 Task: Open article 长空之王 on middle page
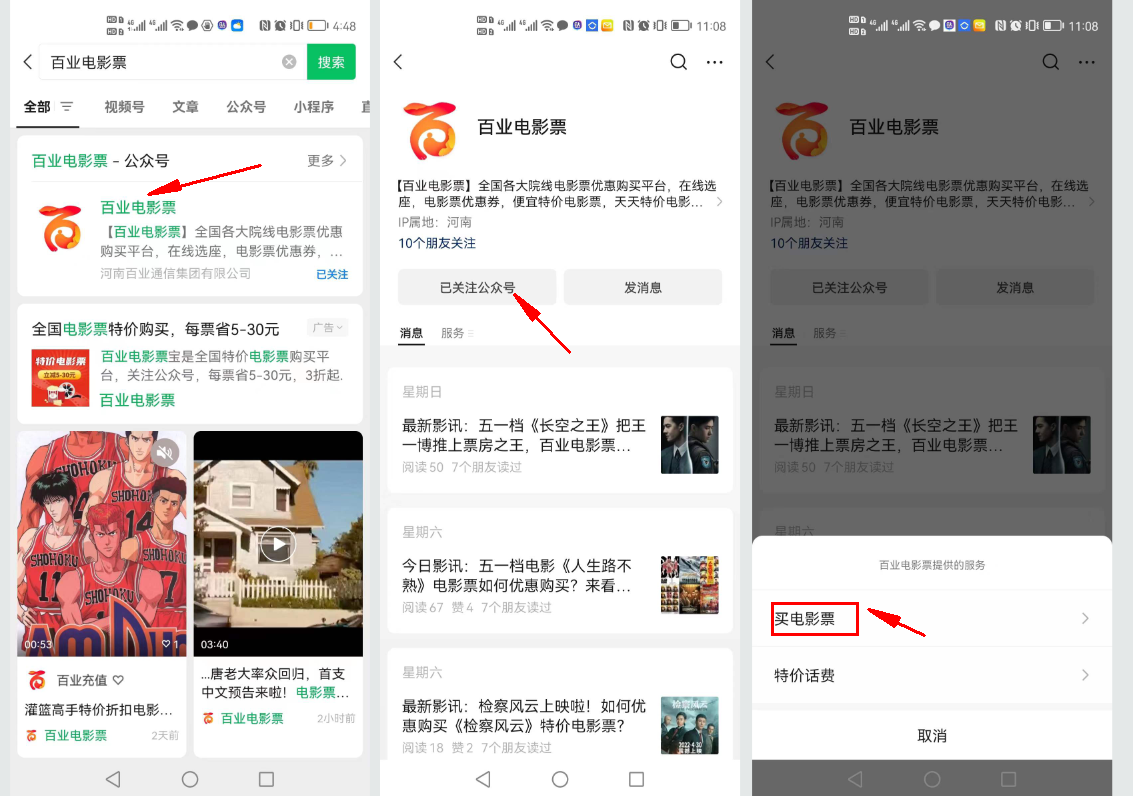525,436
